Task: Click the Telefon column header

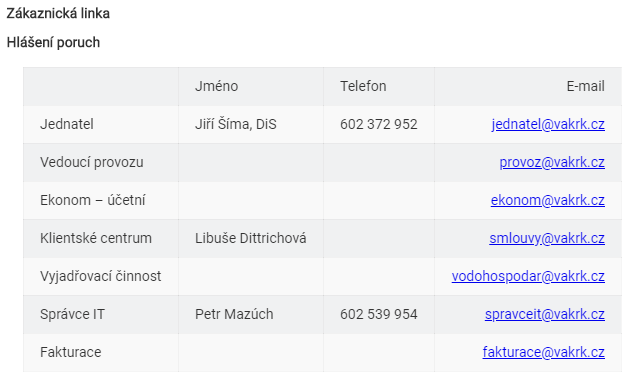Action: 363,86
